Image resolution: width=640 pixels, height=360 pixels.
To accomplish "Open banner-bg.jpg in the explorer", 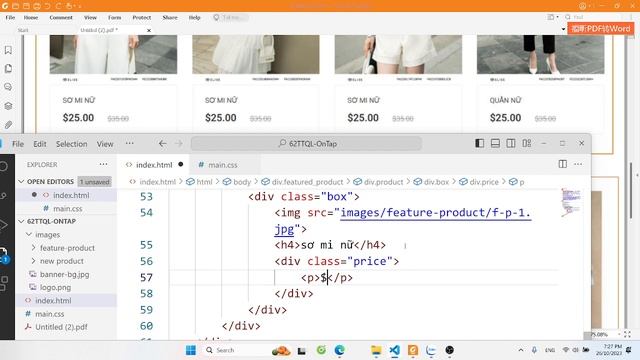I will click(64, 274).
